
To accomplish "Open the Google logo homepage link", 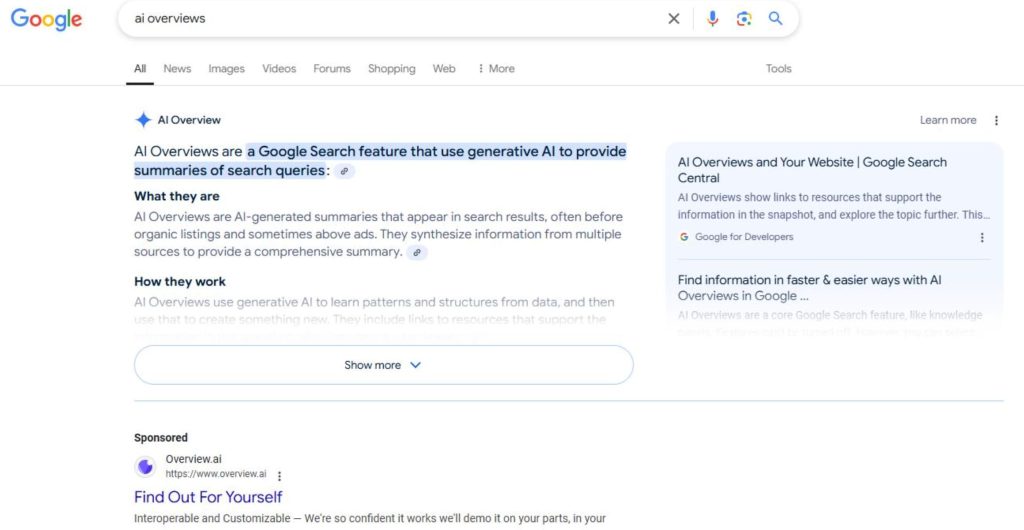I will (46, 19).
